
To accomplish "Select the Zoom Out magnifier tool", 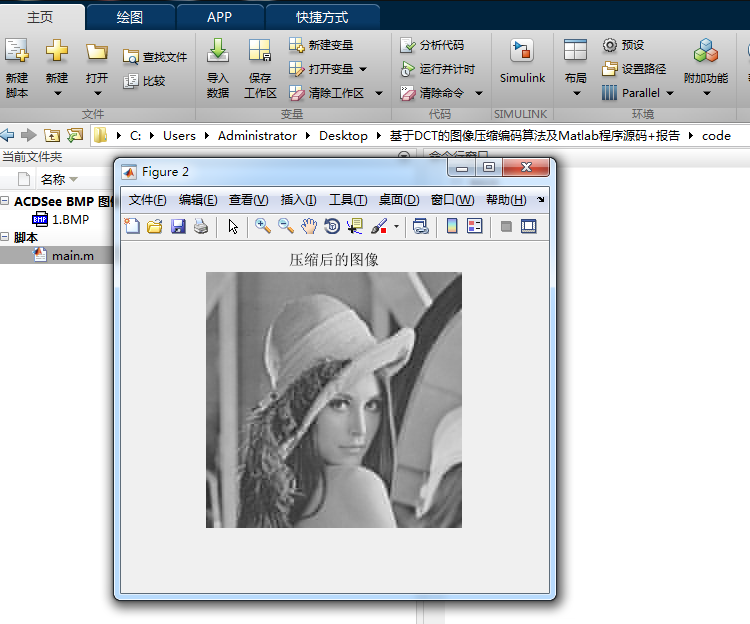I will click(286, 226).
